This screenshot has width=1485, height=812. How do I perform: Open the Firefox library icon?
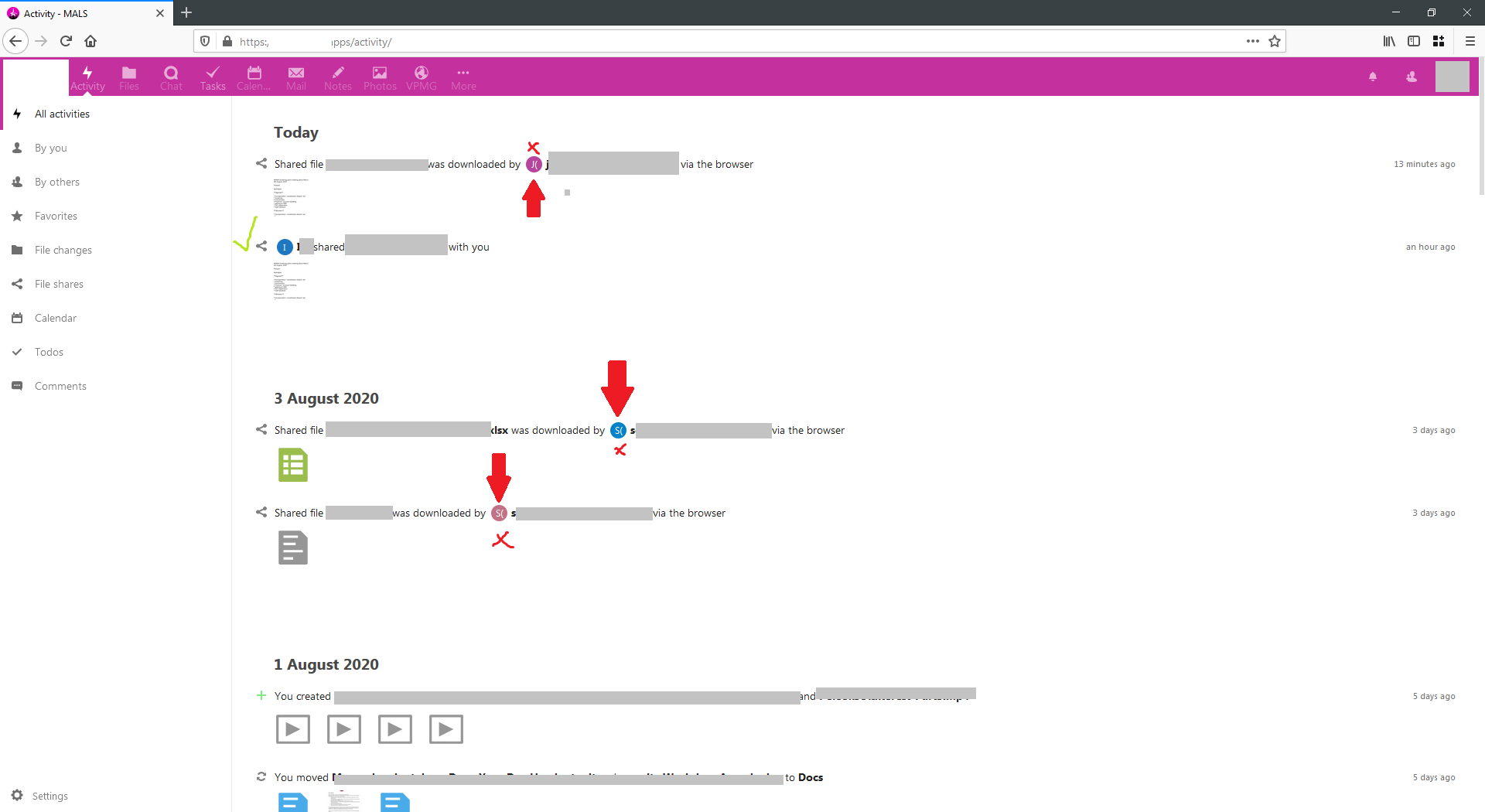pos(1389,41)
